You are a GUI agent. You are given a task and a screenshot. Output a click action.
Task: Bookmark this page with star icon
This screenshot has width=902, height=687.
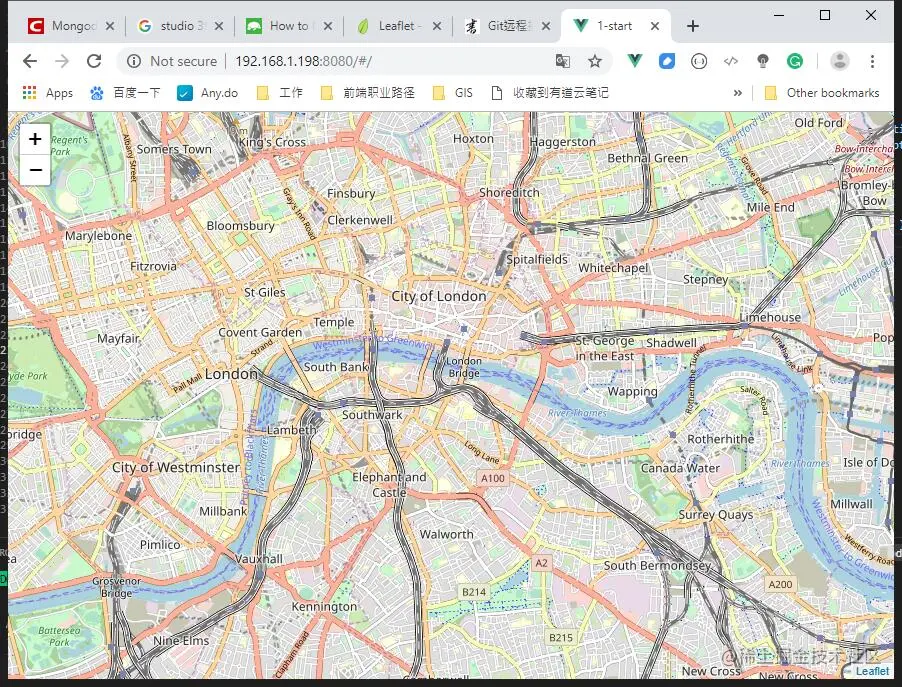tap(595, 61)
